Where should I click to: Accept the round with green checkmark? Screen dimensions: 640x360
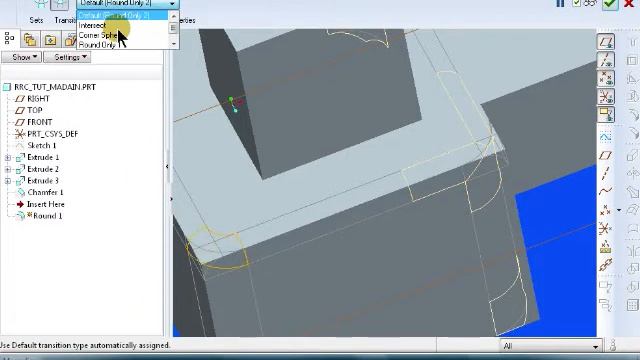click(611, 4)
